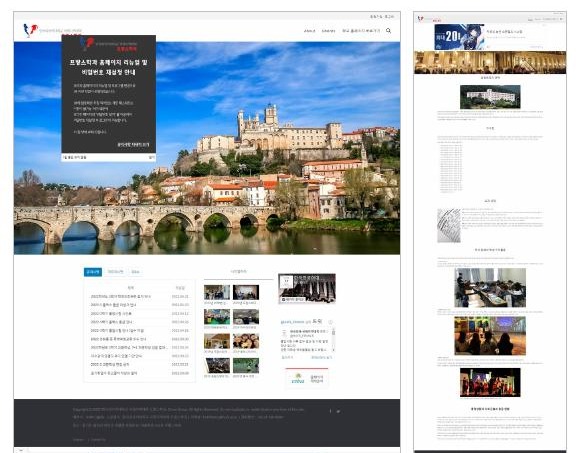Screen dimensions: 578x453
Task: Open the first navigation menu item
Action: pos(310,31)
